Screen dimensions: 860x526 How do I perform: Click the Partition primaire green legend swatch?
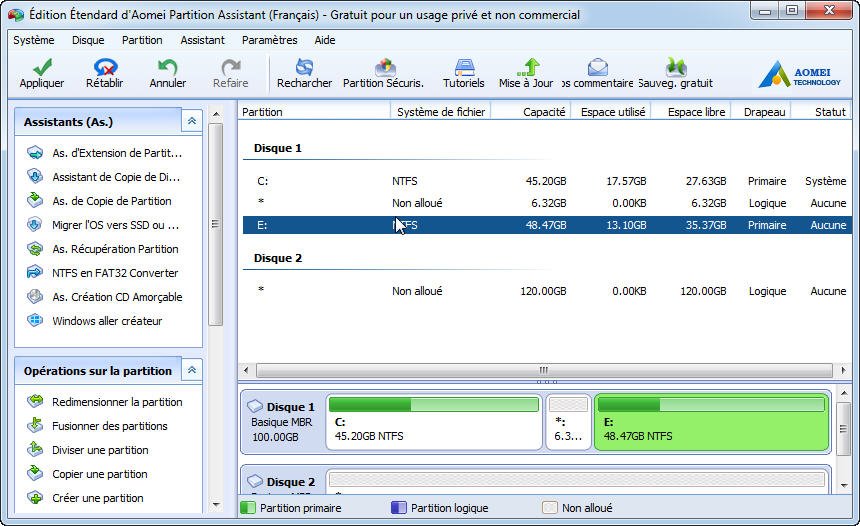point(248,508)
